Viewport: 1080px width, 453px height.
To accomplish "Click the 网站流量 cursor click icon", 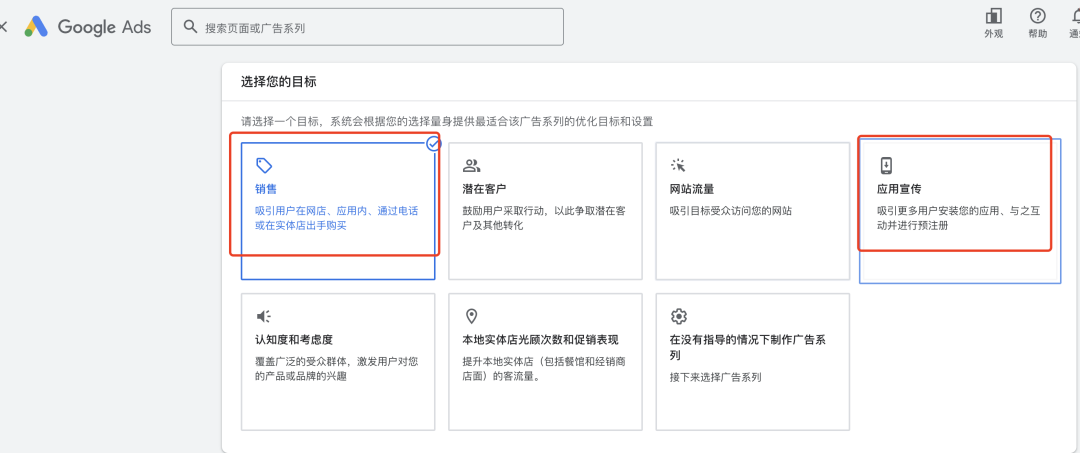I will tap(678, 165).
